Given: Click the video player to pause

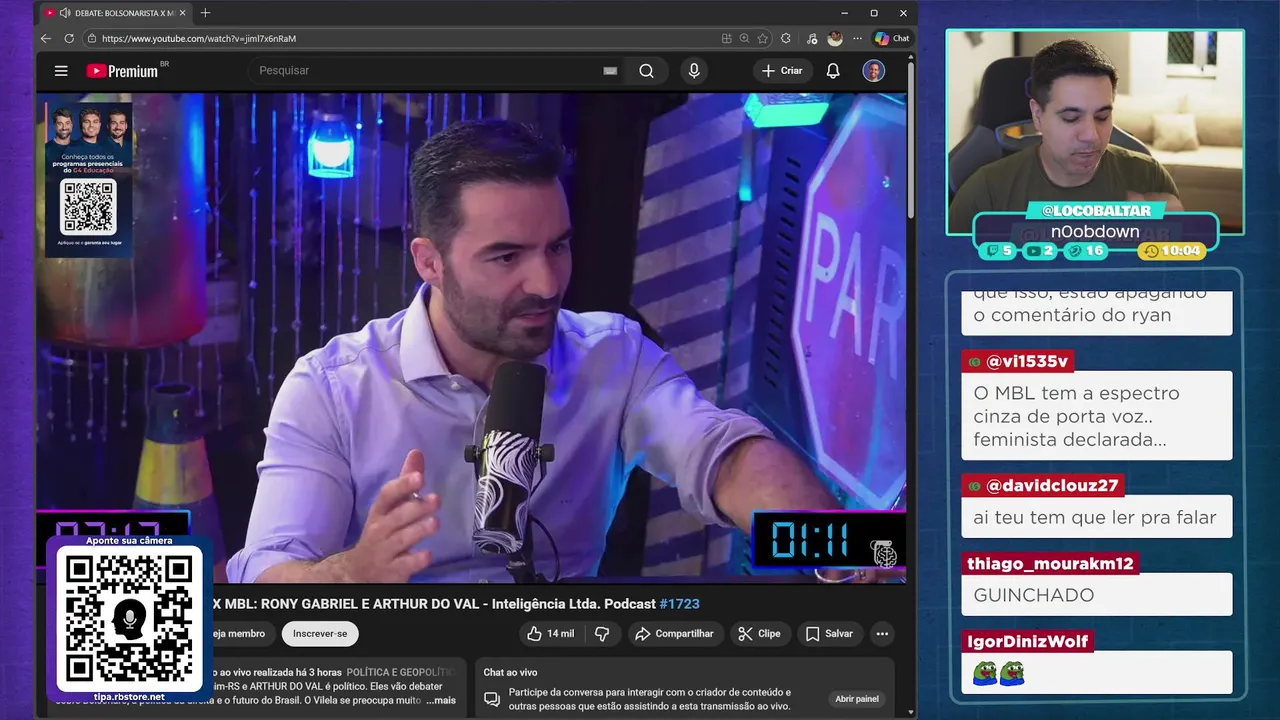Looking at the screenshot, I should click(x=471, y=338).
